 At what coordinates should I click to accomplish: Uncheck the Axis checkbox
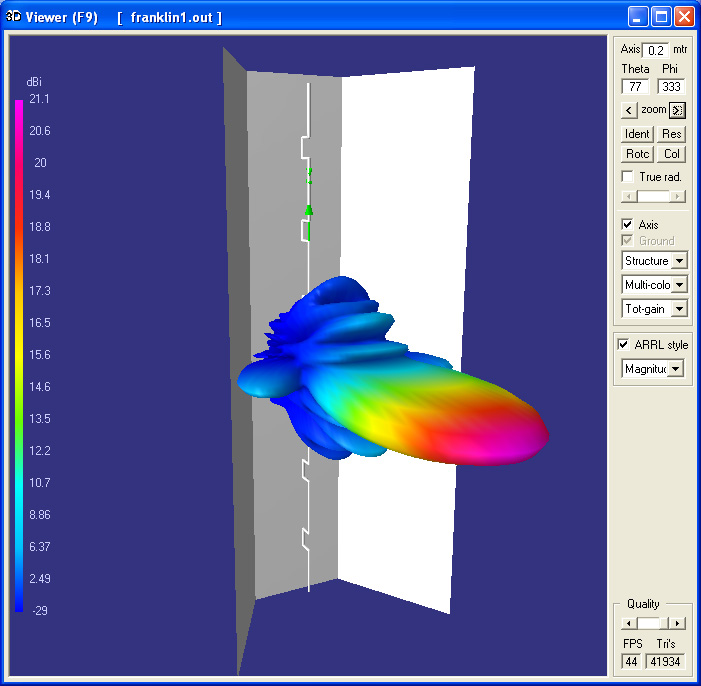pos(627,224)
